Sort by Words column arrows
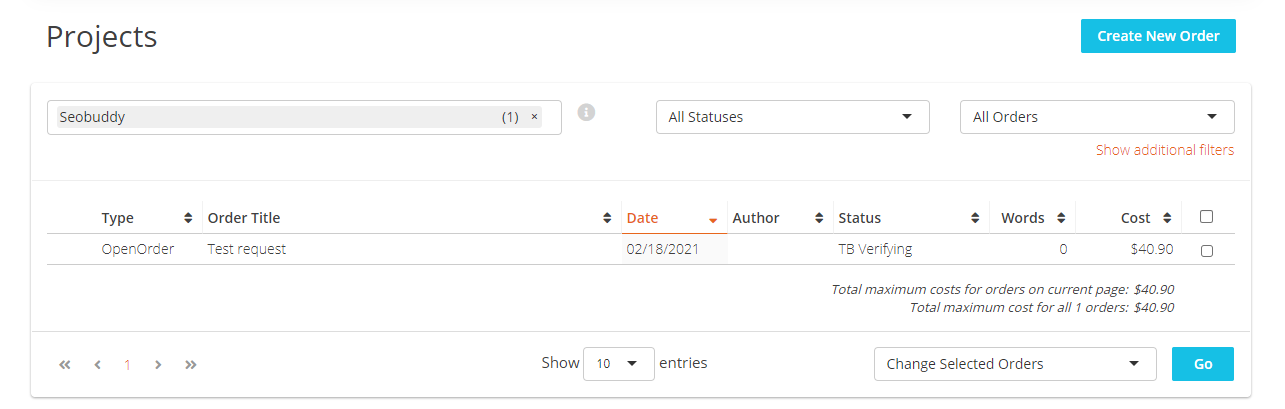Image resolution: width=1285 pixels, height=409 pixels. tap(1061, 218)
